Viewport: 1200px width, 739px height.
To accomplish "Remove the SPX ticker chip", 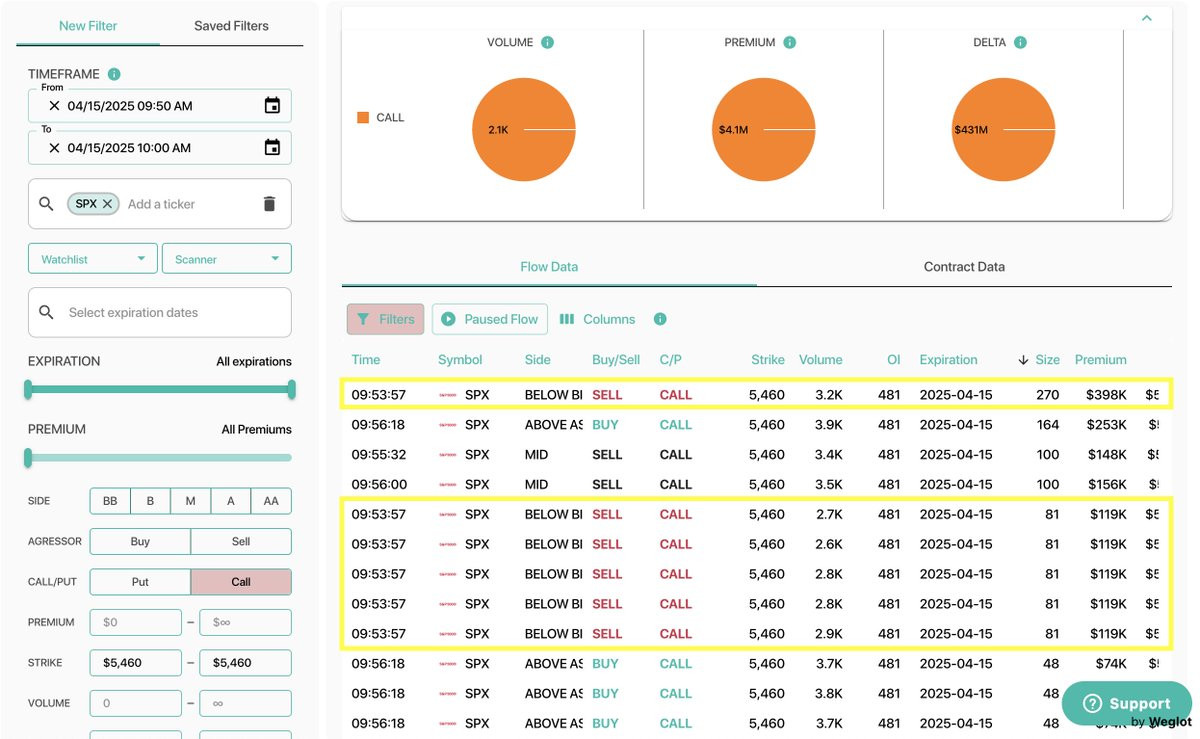I will 107,203.
